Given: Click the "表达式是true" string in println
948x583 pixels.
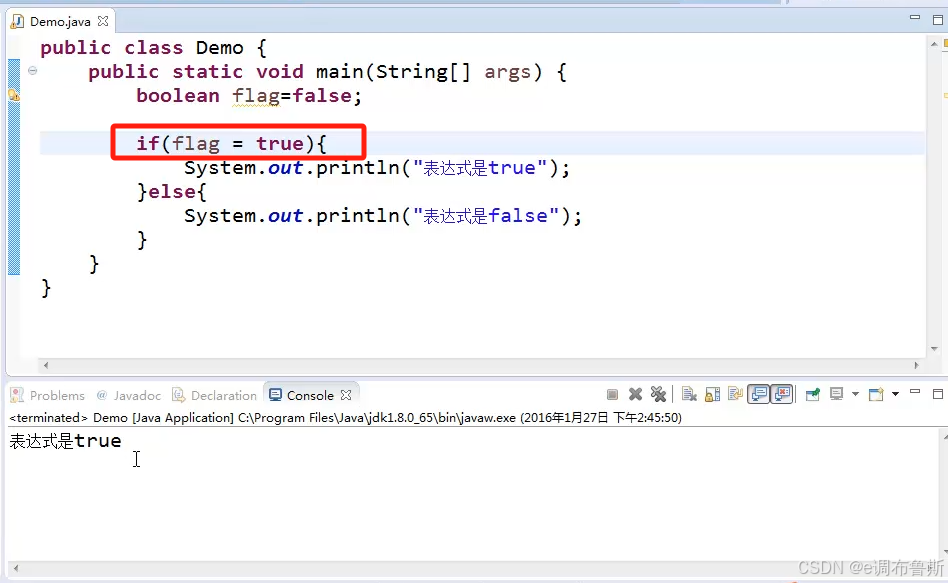Looking at the screenshot, I should point(480,168).
